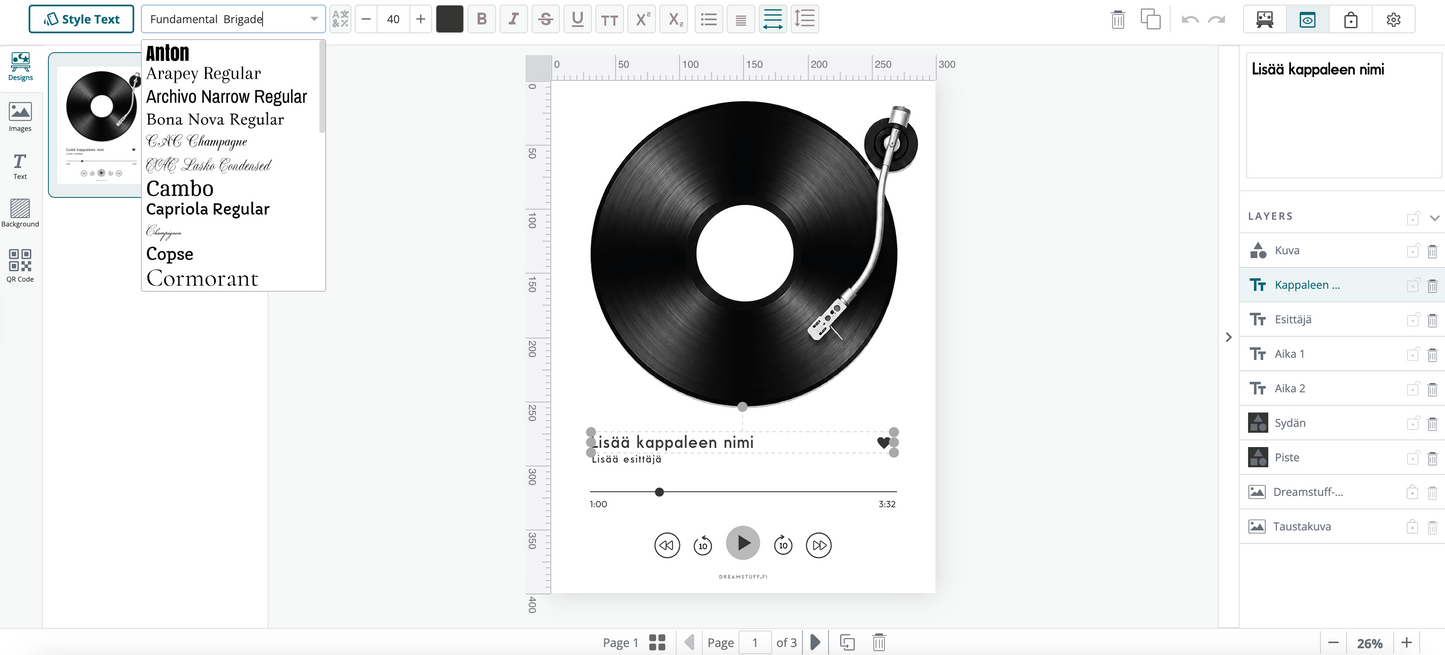Open the Images sidebar tab

(x=20, y=117)
